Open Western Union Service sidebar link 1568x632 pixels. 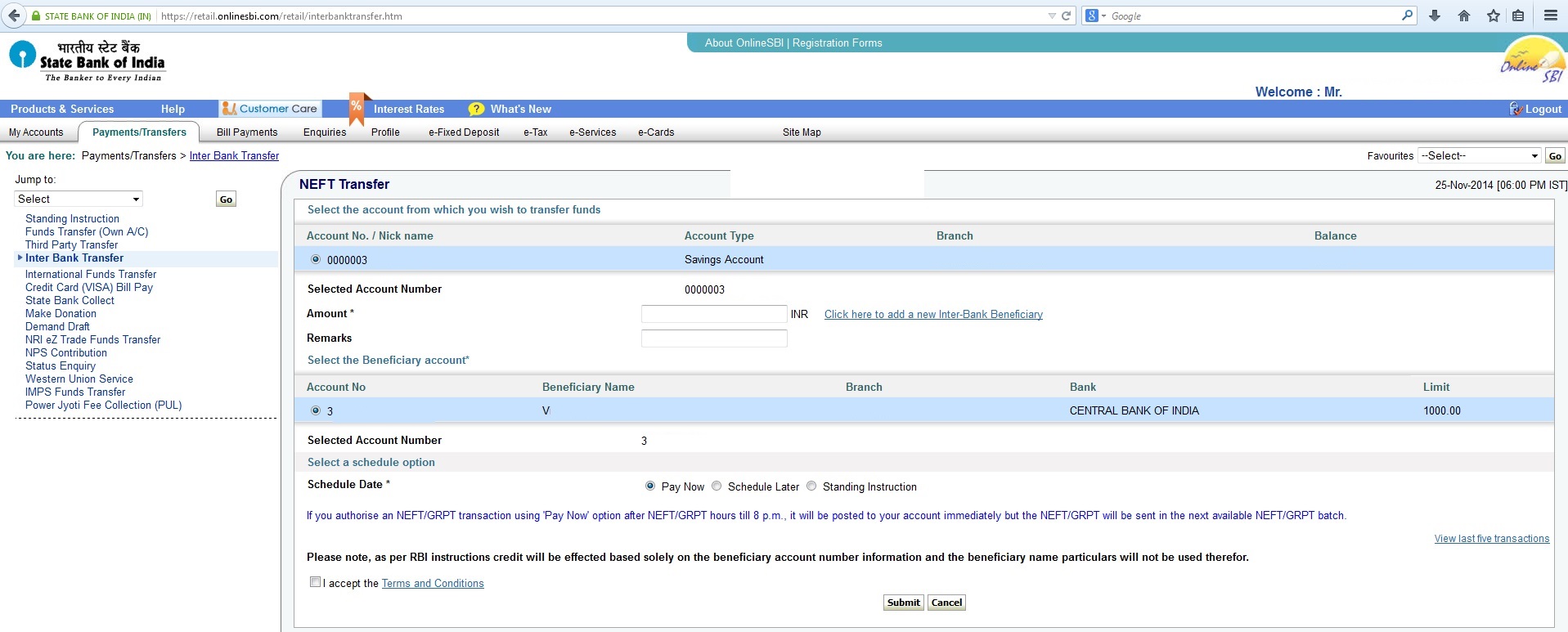click(79, 379)
